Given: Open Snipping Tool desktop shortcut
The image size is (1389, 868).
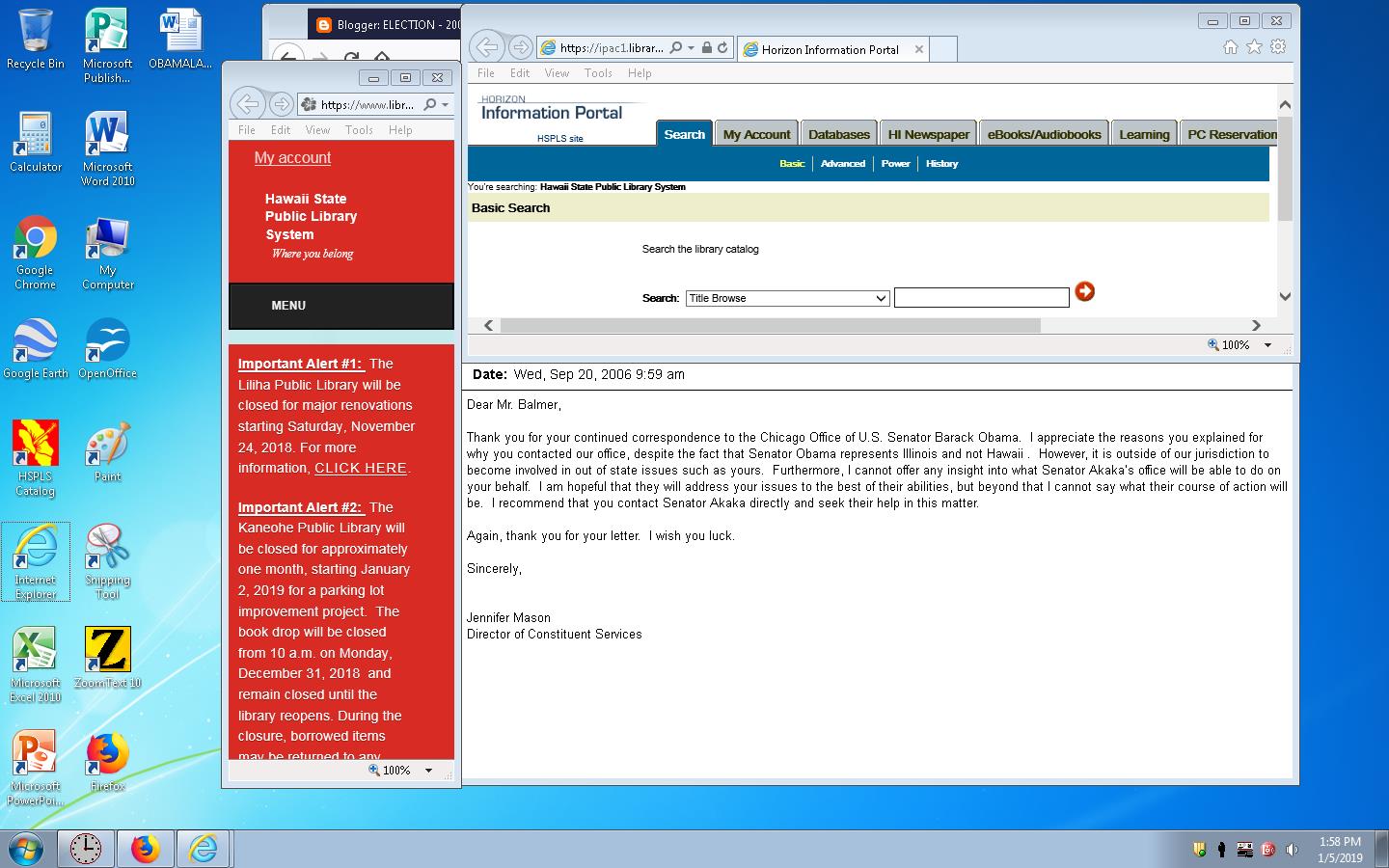Looking at the screenshot, I should pos(107,562).
